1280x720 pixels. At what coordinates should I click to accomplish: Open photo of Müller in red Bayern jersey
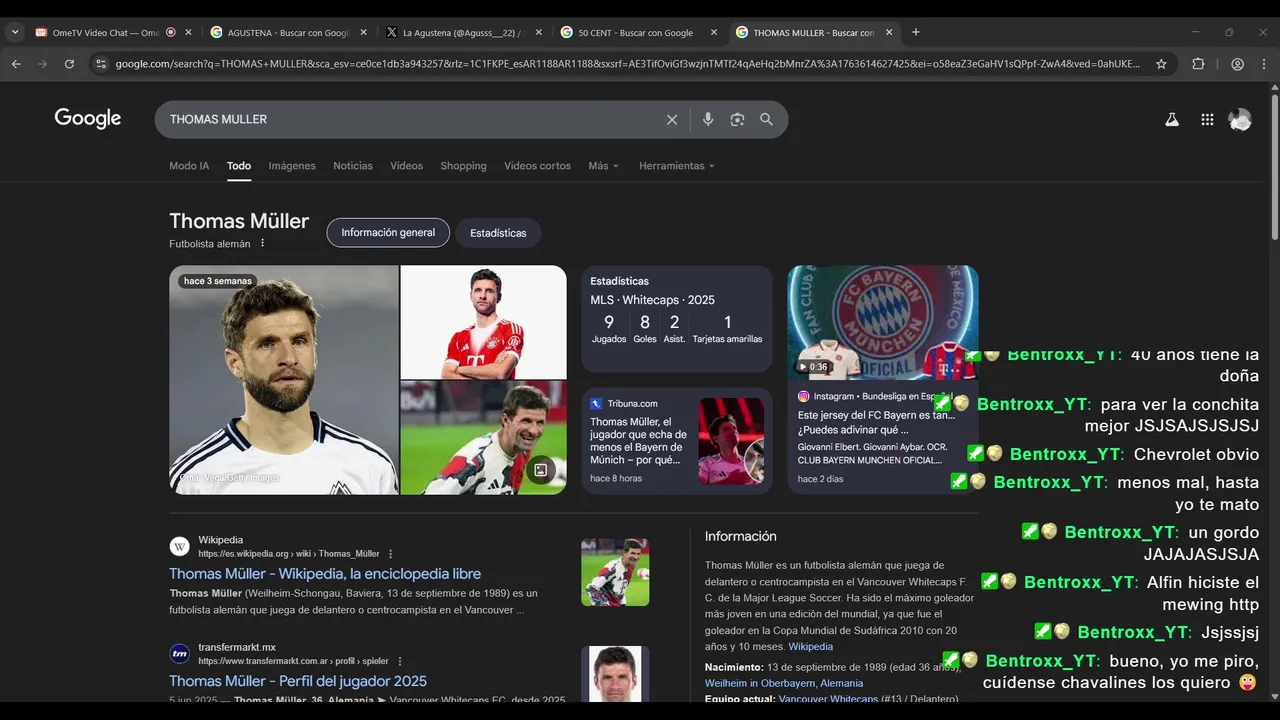pos(483,321)
